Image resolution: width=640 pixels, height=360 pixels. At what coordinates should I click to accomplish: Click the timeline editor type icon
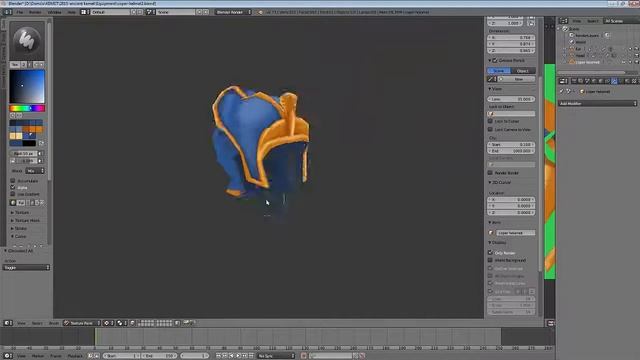pos(8,356)
